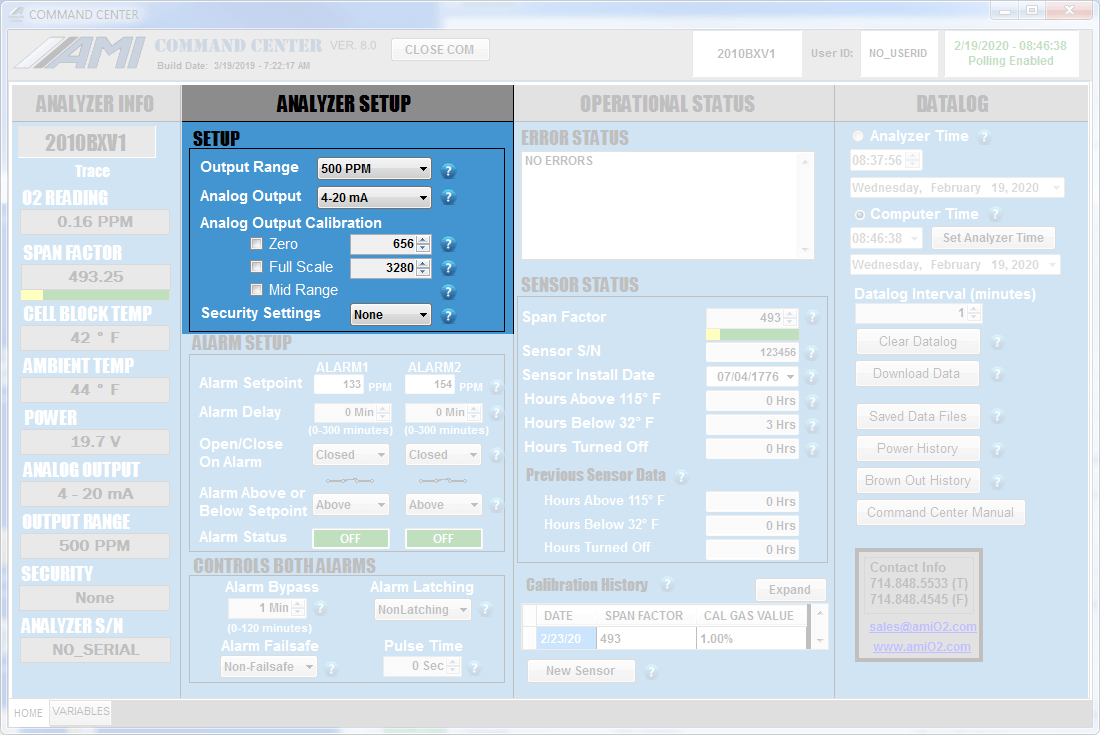The width and height of the screenshot is (1100, 735).
Task: Click the sensor Span Factor level bar
Action: point(752,335)
